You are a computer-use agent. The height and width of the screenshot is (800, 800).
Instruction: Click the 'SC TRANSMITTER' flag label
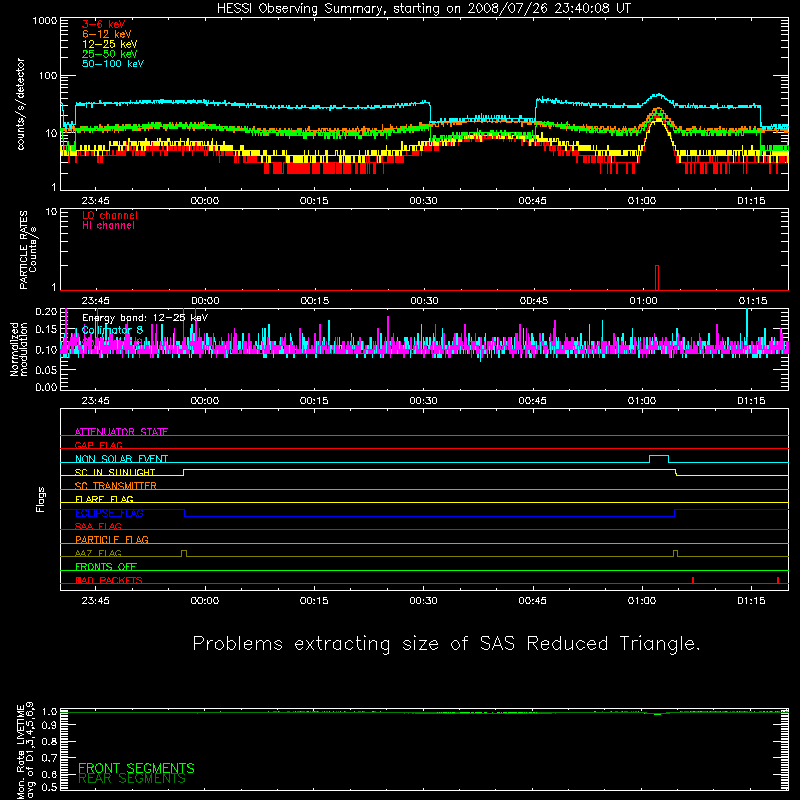pos(115,486)
